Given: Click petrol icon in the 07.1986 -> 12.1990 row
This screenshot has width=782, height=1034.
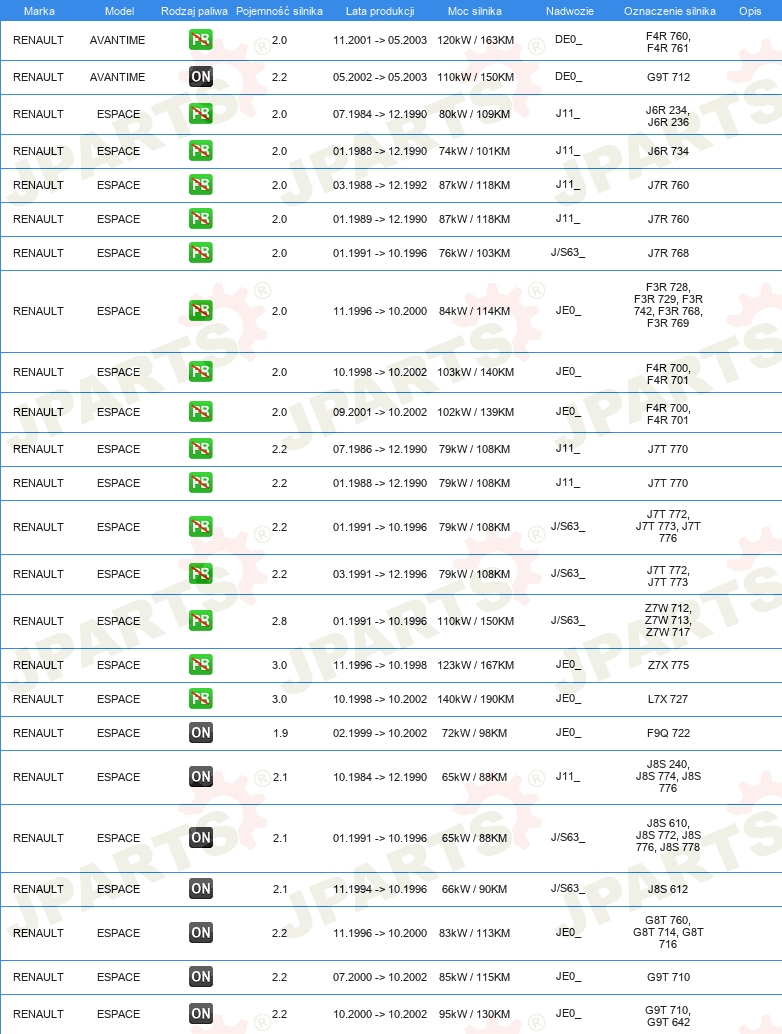Looking at the screenshot, I should coord(200,449).
